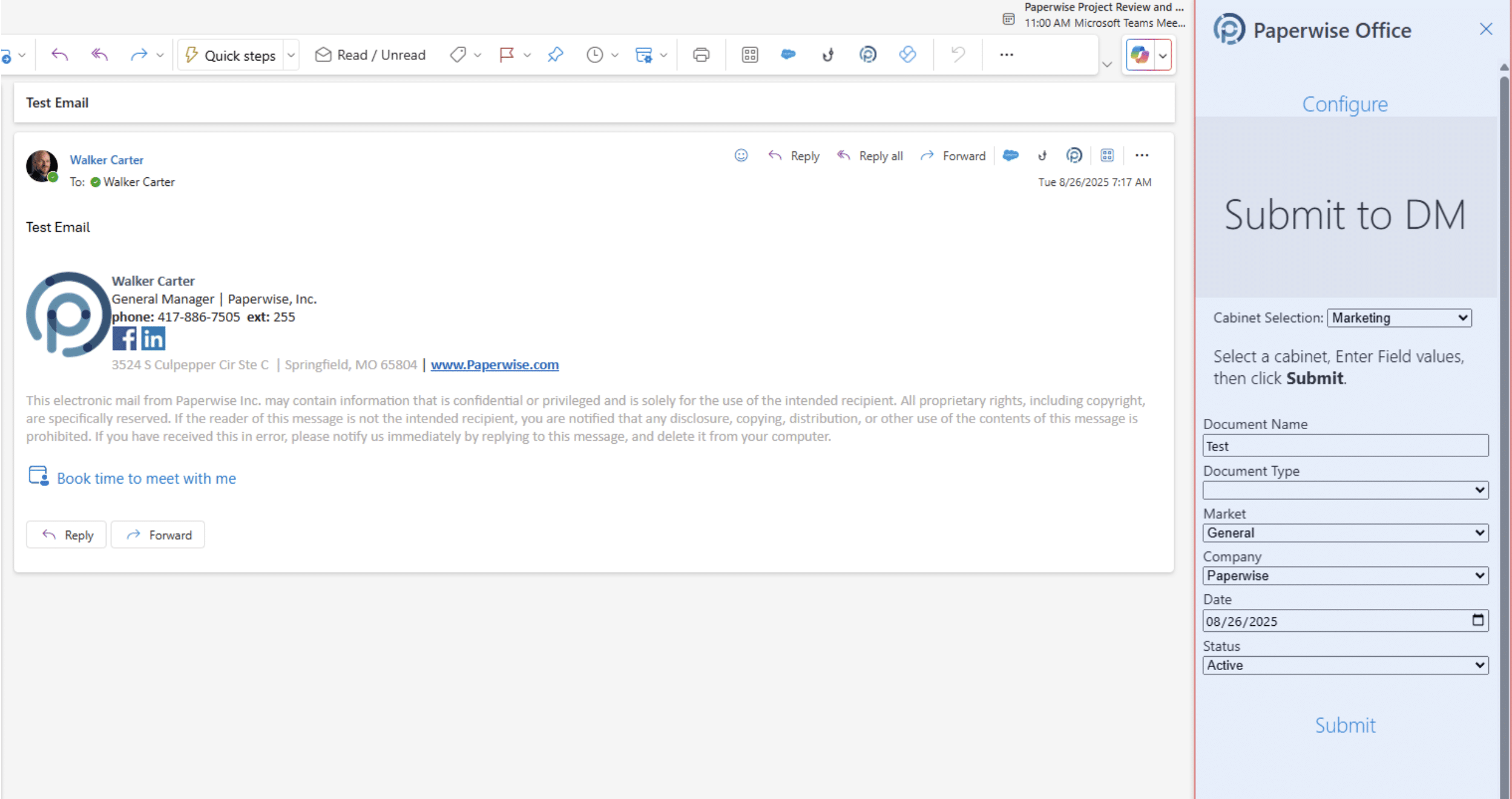Click the Salesforce cloud icon in the message header

[1010, 156]
